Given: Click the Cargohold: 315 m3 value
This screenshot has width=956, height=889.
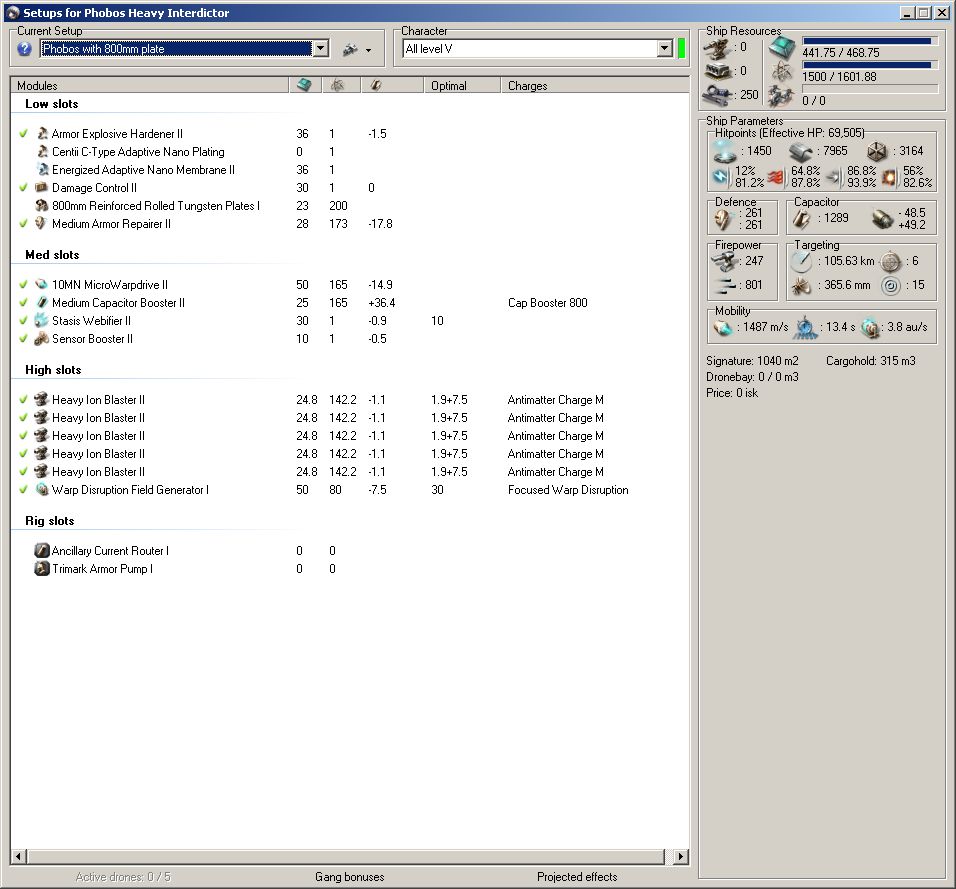Looking at the screenshot, I should [x=871, y=361].
